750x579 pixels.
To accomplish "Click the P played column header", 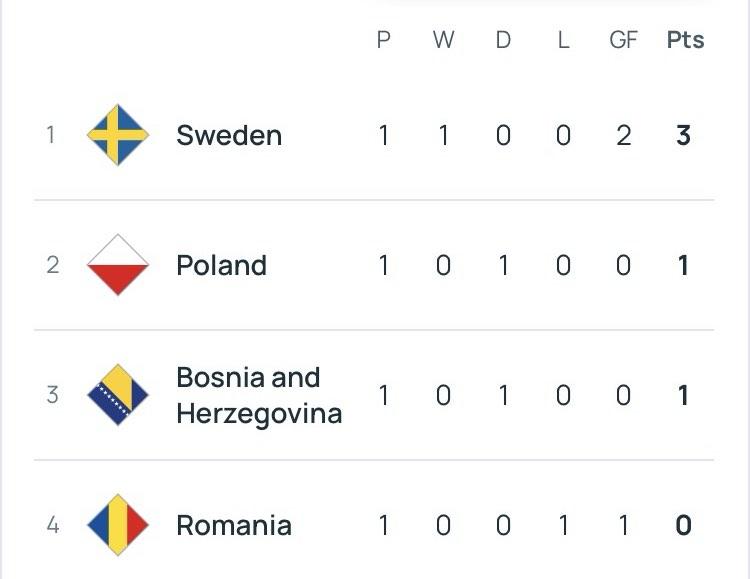I will click(384, 40).
